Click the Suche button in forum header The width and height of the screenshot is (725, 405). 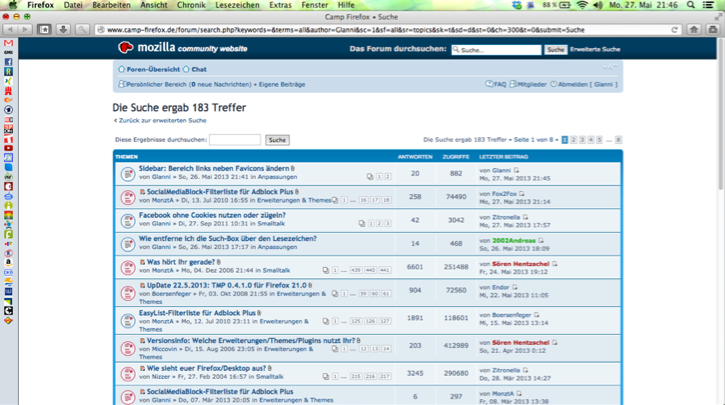pyautogui.click(x=555, y=49)
